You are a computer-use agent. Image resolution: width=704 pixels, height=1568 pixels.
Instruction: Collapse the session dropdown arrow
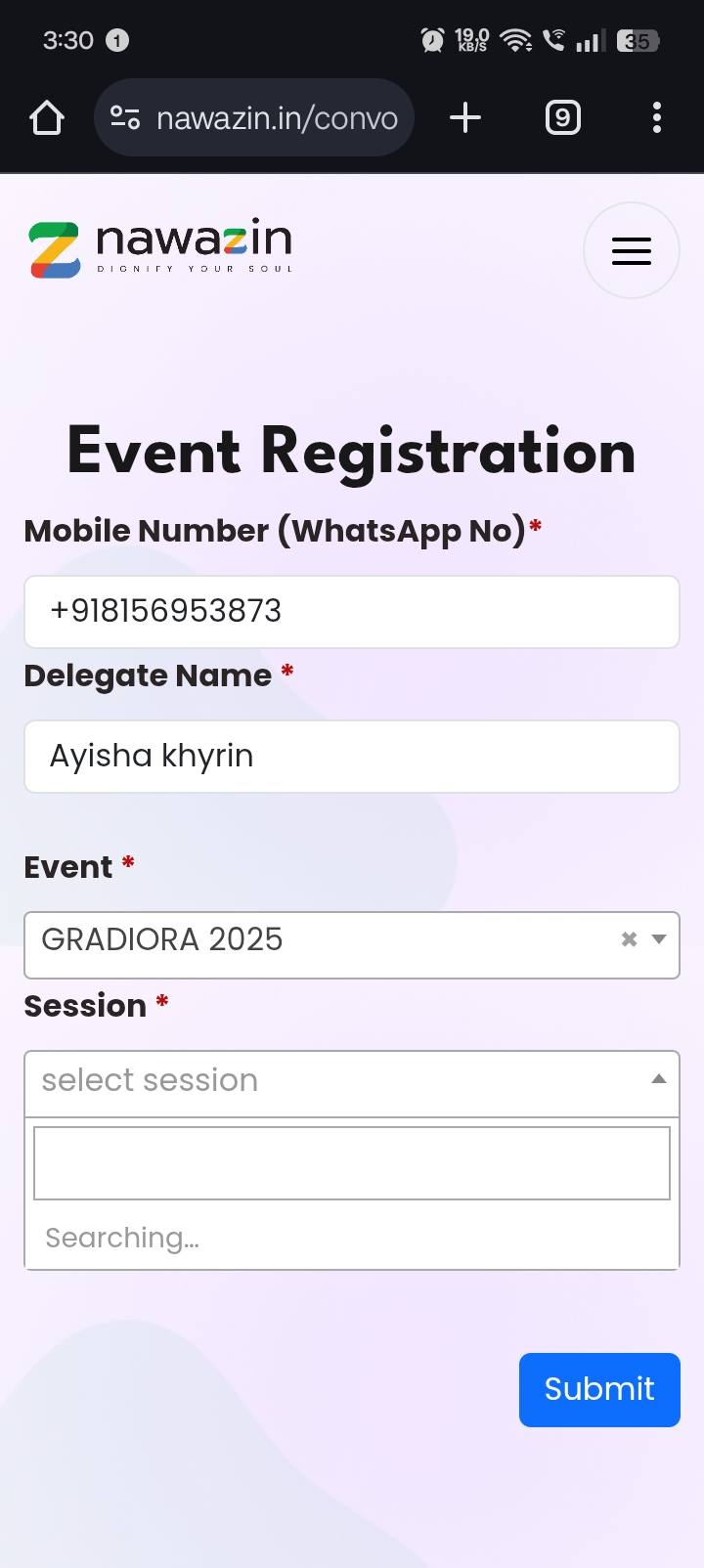tap(659, 1079)
